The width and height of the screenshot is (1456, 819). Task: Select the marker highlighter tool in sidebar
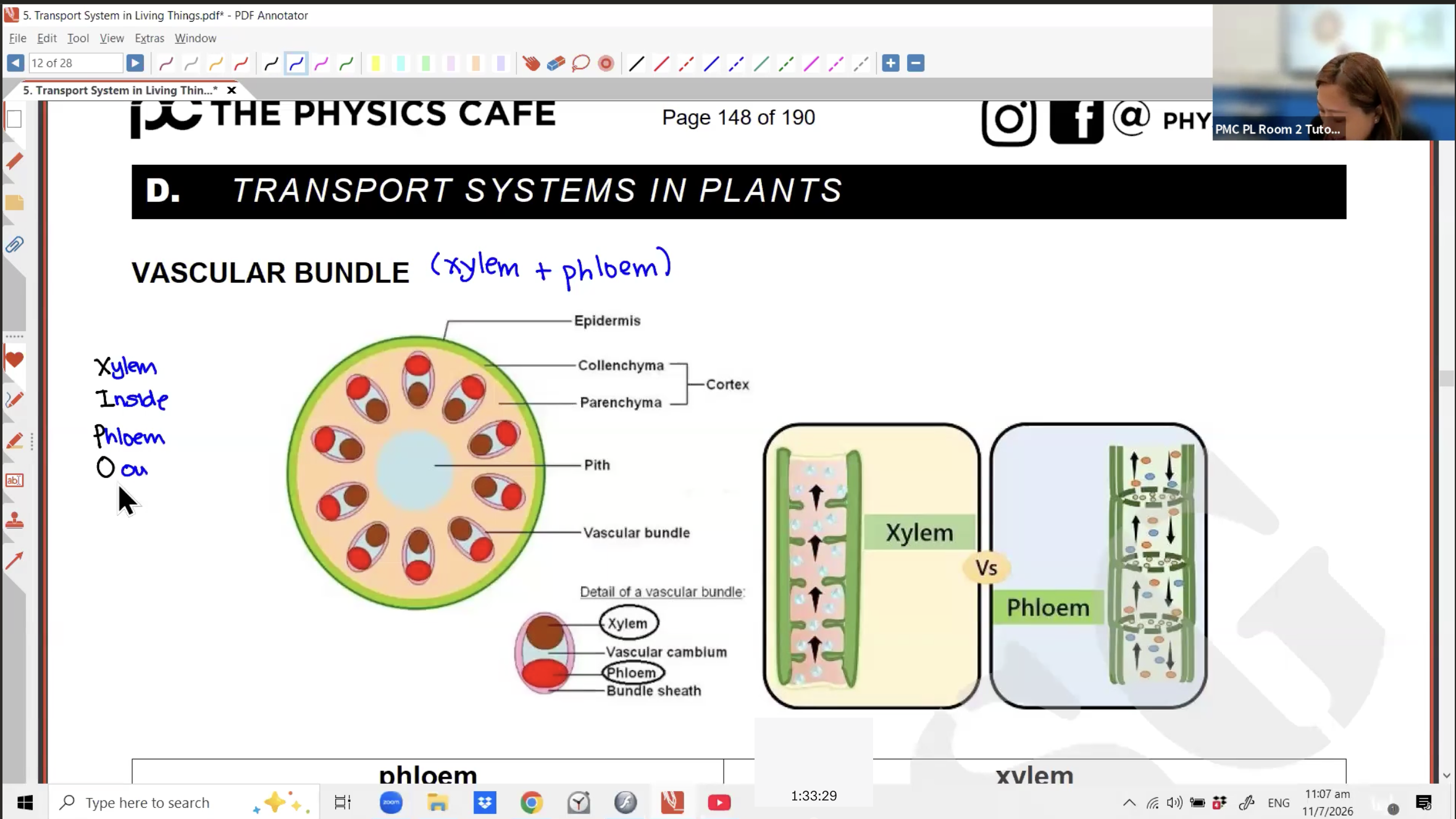[14, 441]
